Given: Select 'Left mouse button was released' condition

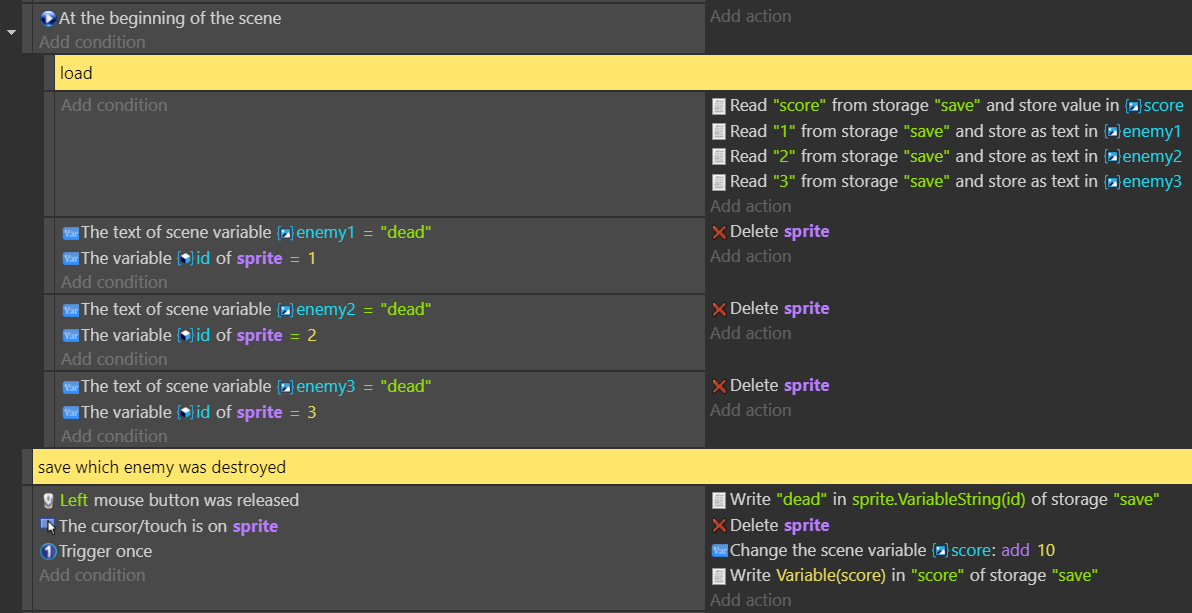Looking at the screenshot, I should pyautogui.click(x=179, y=500).
